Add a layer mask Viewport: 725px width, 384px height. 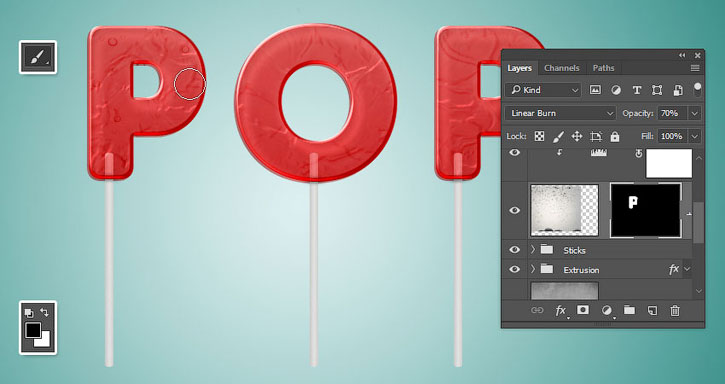[583, 310]
